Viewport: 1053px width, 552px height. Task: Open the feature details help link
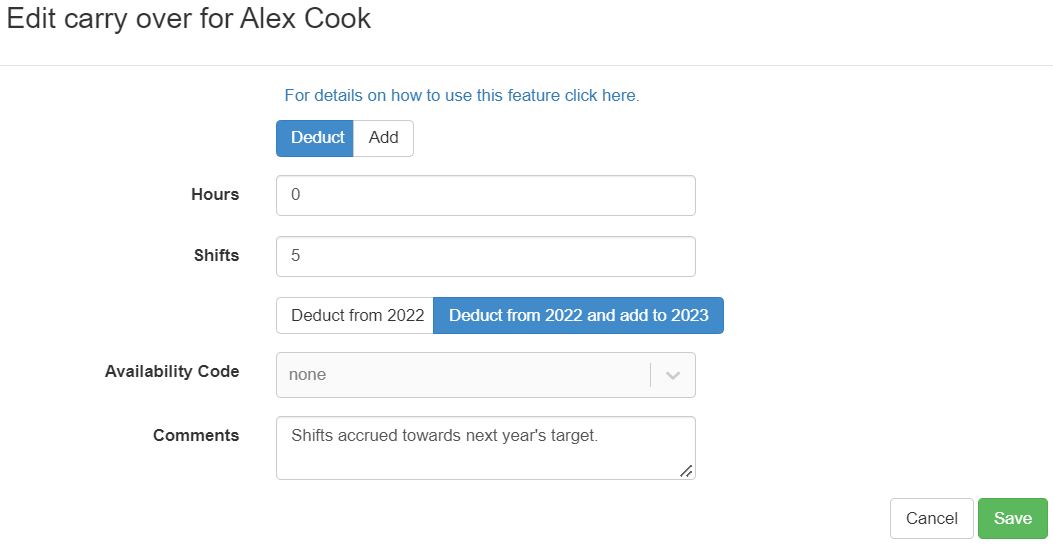coord(461,96)
